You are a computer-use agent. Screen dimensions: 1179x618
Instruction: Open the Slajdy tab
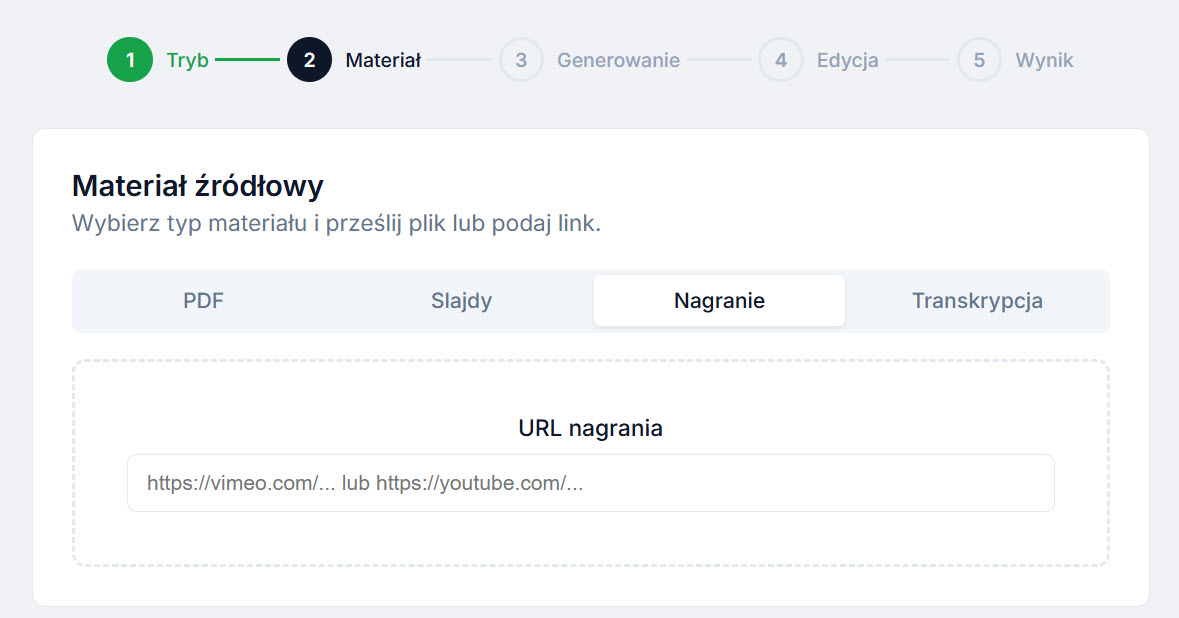pyautogui.click(x=461, y=300)
